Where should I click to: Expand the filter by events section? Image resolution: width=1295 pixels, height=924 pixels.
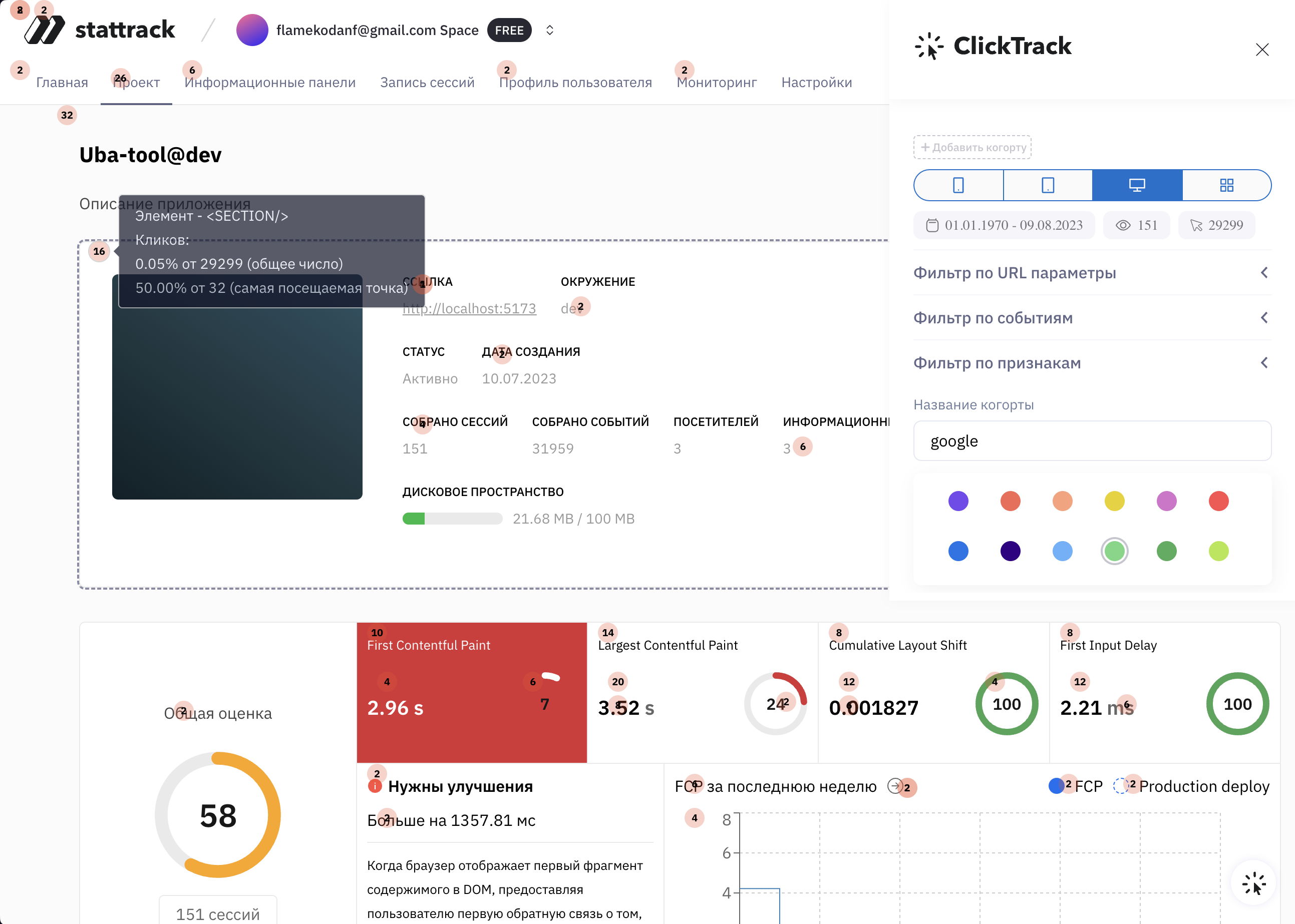[x=1264, y=317]
